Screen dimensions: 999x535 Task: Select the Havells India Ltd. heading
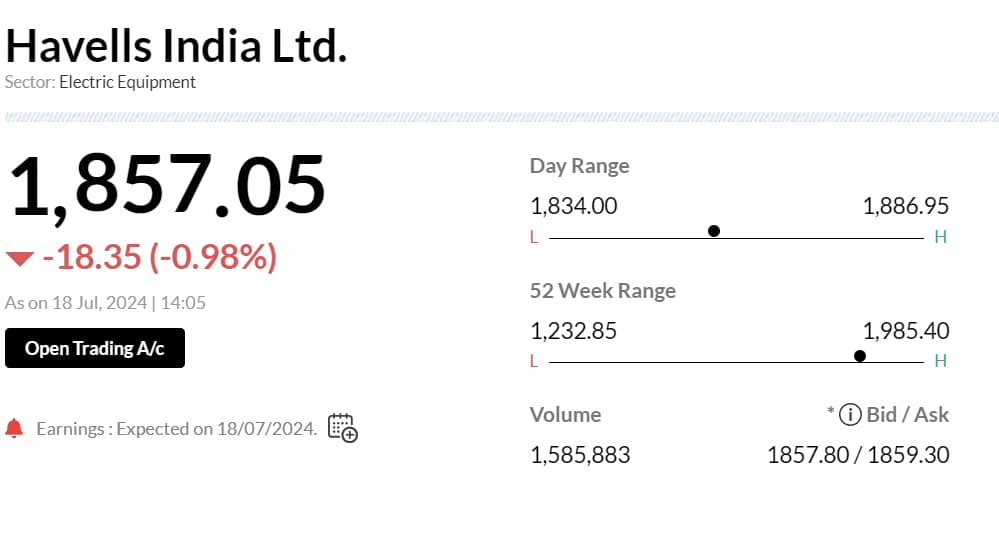177,45
